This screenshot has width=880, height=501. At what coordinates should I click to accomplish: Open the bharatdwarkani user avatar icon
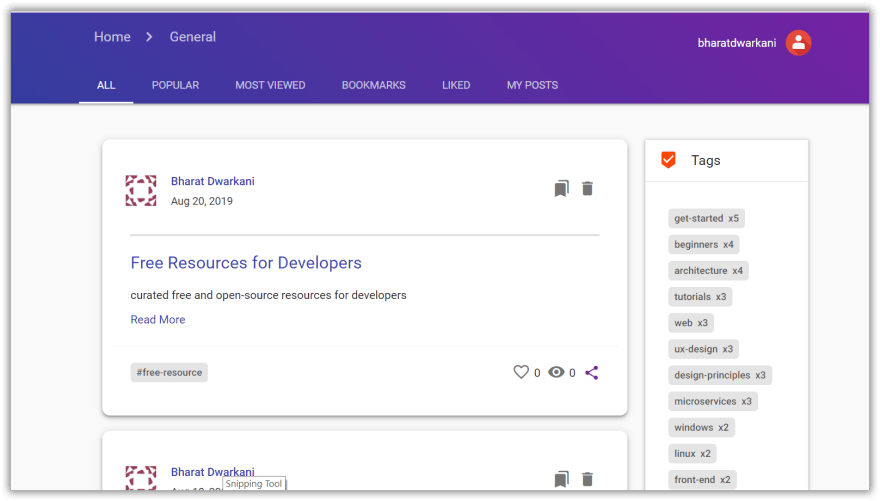click(x=798, y=43)
